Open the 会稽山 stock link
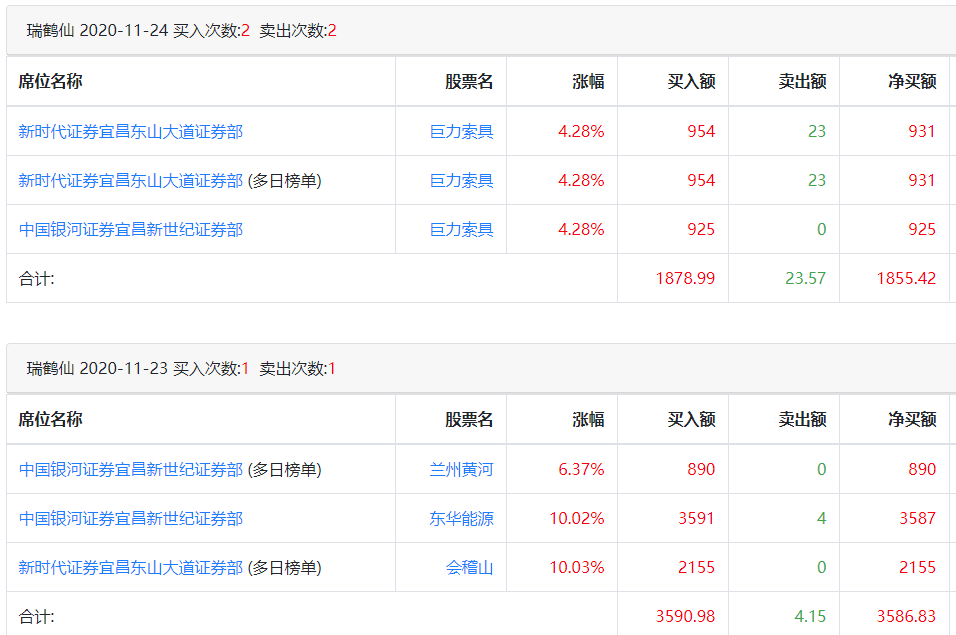Image resolution: width=956 pixels, height=635 pixels. coord(469,567)
